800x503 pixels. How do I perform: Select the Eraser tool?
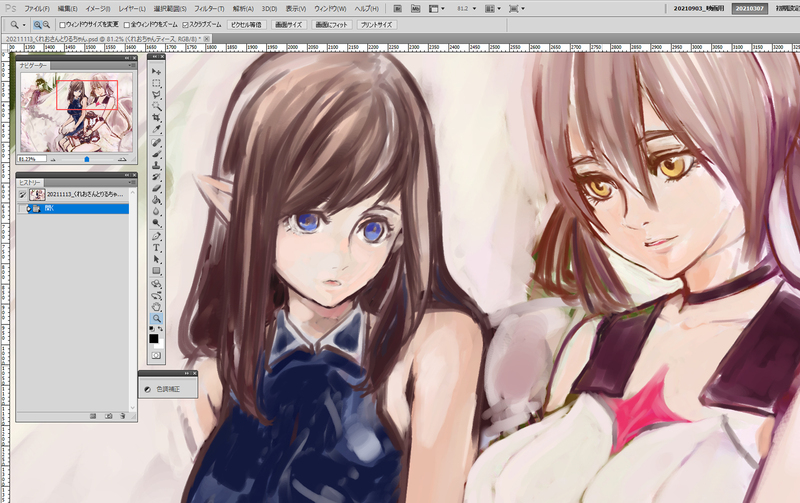point(157,188)
